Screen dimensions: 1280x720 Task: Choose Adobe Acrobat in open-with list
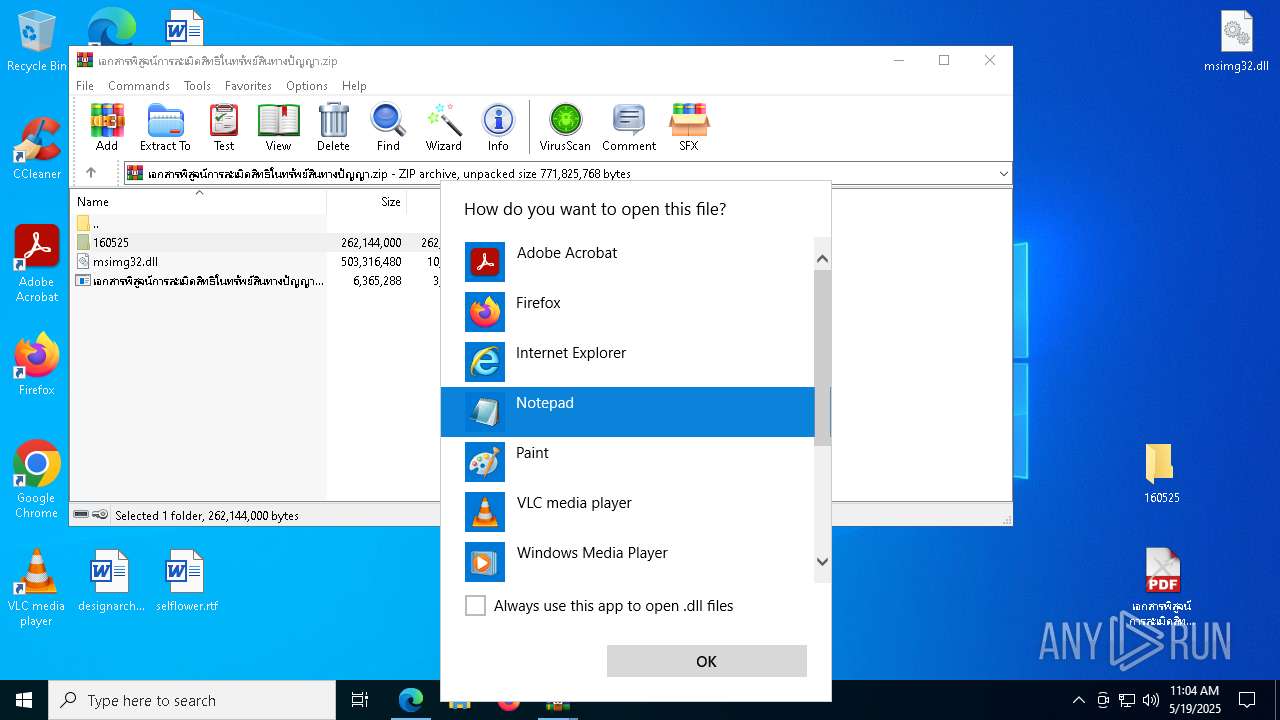(628, 262)
